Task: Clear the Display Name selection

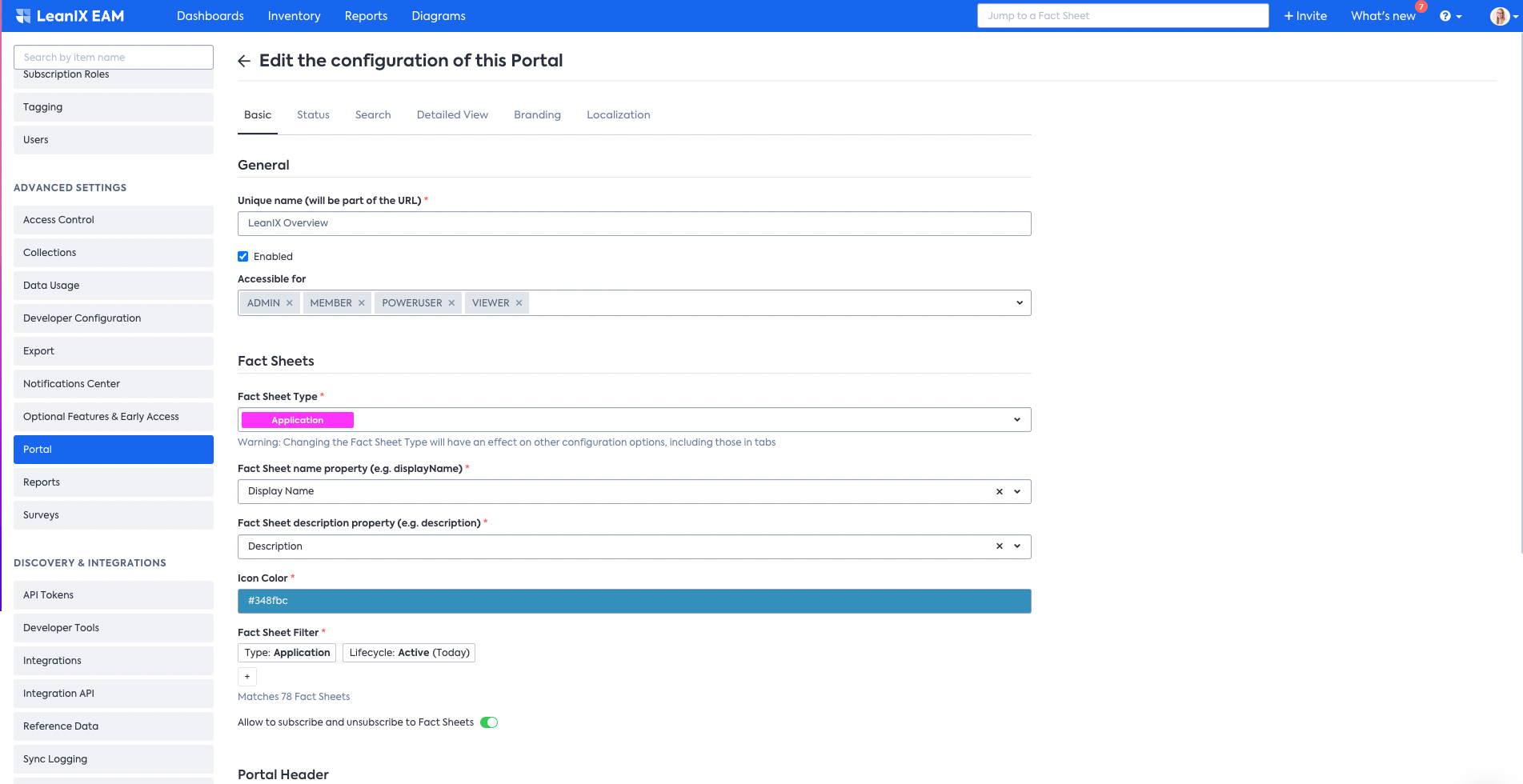Action: tap(999, 492)
